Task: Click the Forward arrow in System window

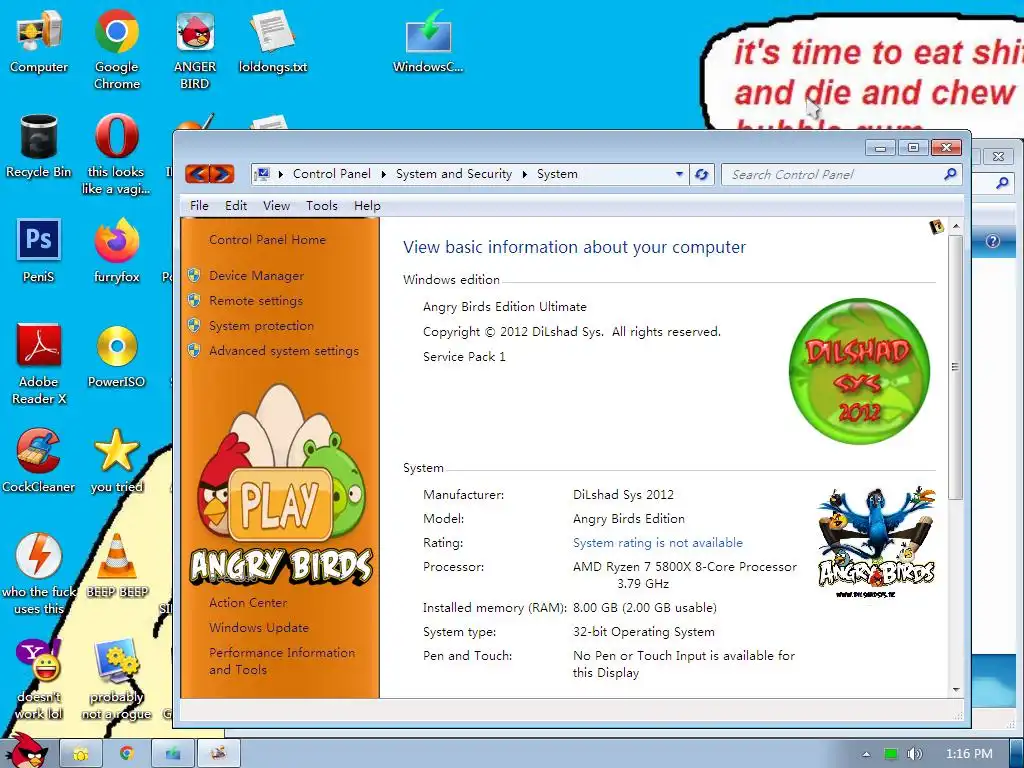Action: (x=222, y=174)
